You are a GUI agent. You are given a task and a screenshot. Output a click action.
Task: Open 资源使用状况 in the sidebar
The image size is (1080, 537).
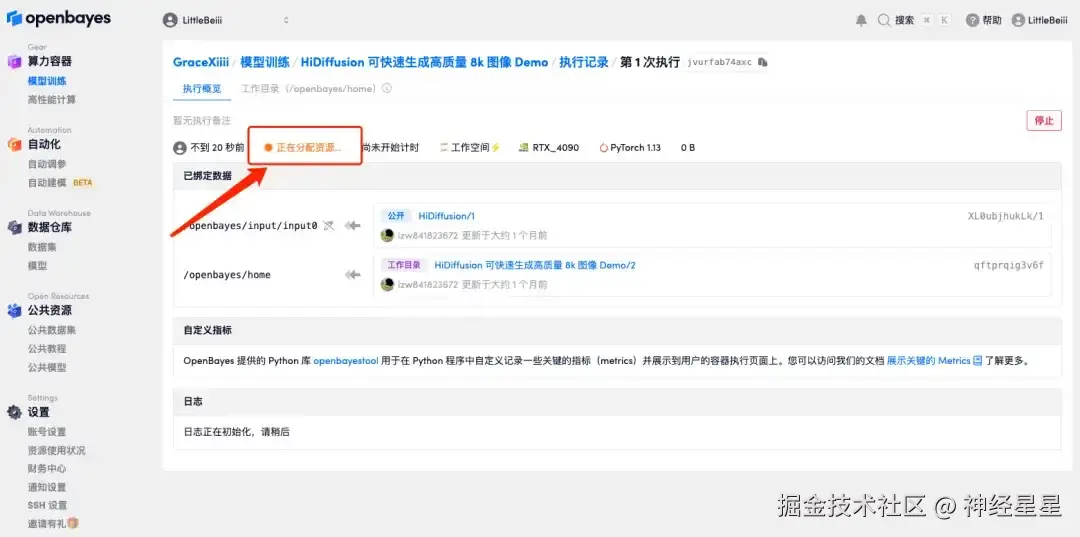pyautogui.click(x=57, y=450)
